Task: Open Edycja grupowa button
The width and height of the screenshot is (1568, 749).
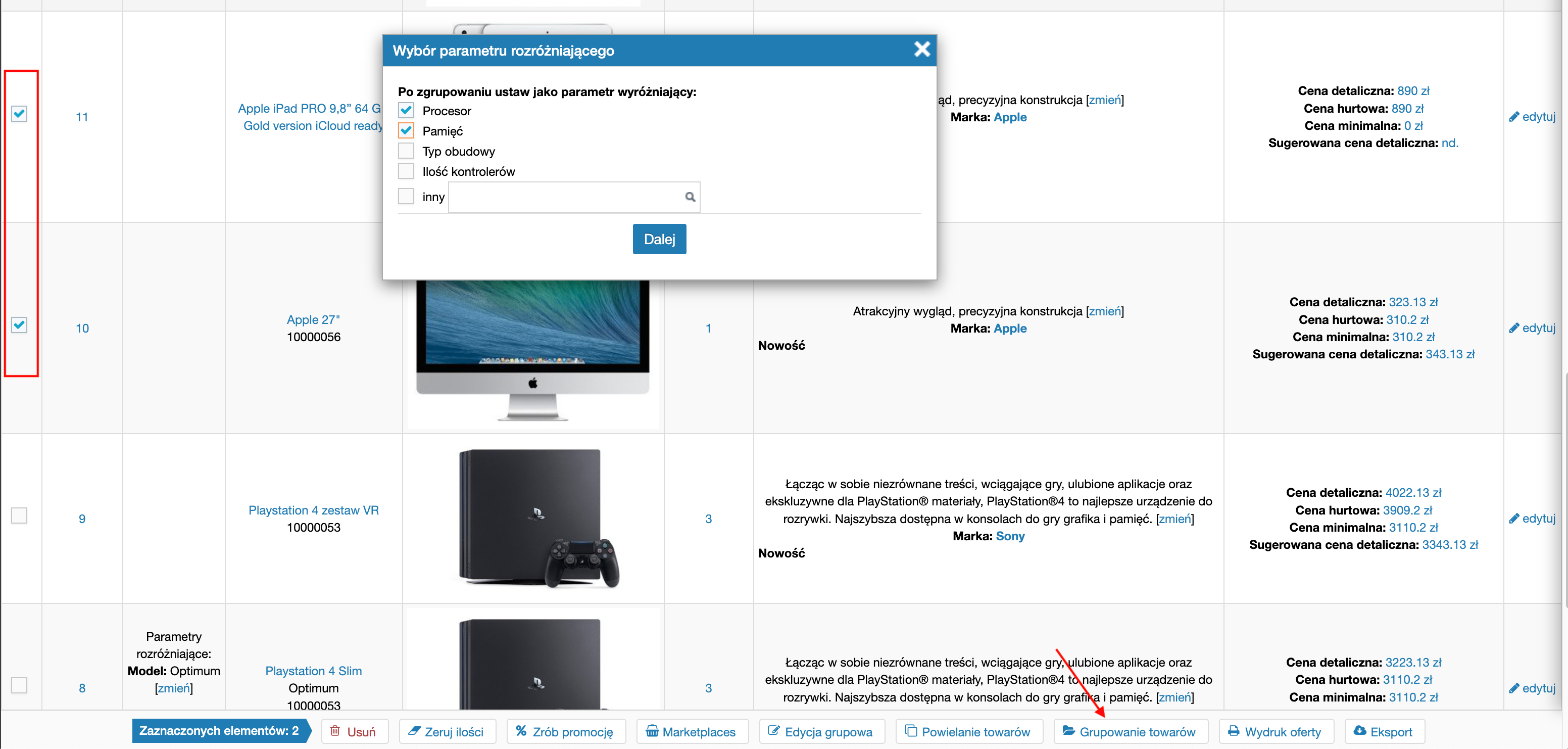Action: (x=821, y=731)
